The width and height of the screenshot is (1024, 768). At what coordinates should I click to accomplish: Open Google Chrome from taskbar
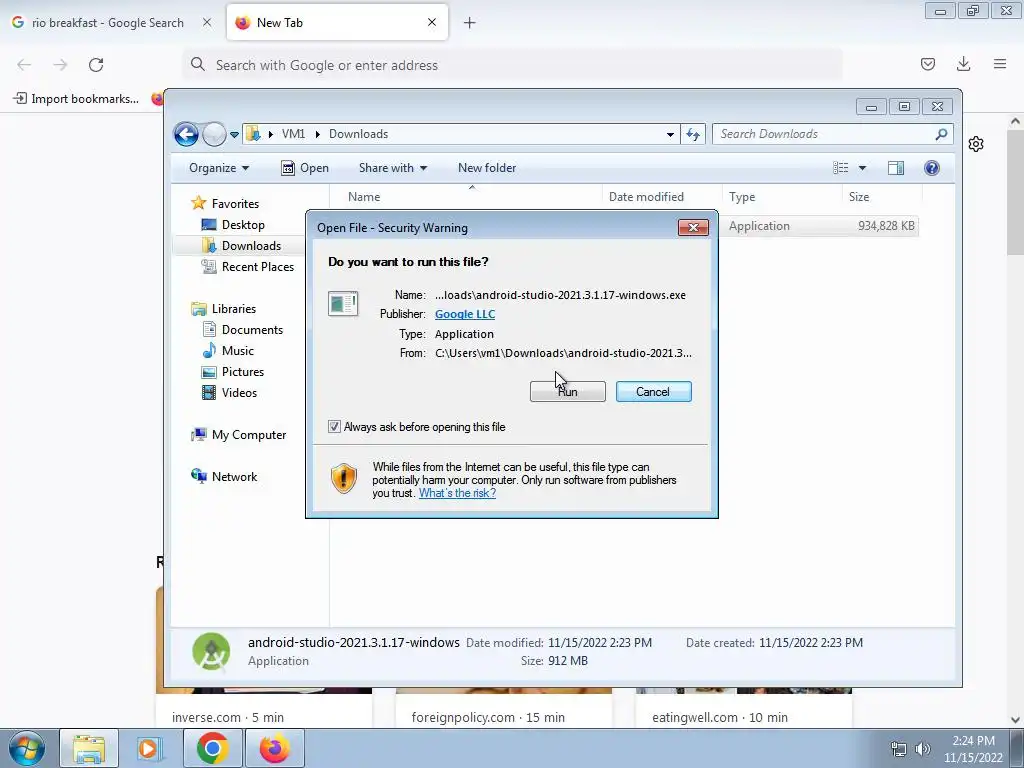(x=212, y=748)
